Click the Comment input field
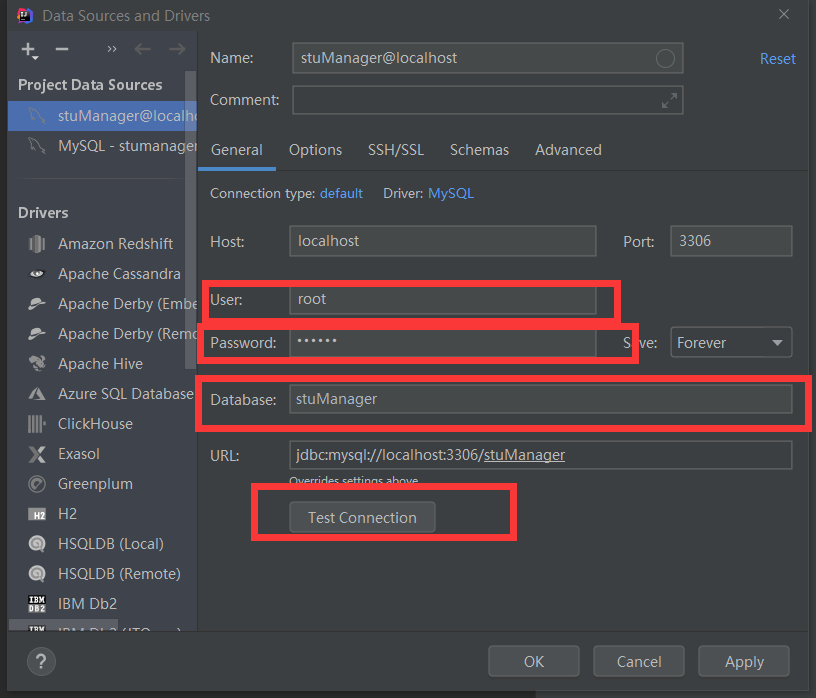The height and width of the screenshot is (698, 816). click(x=487, y=100)
